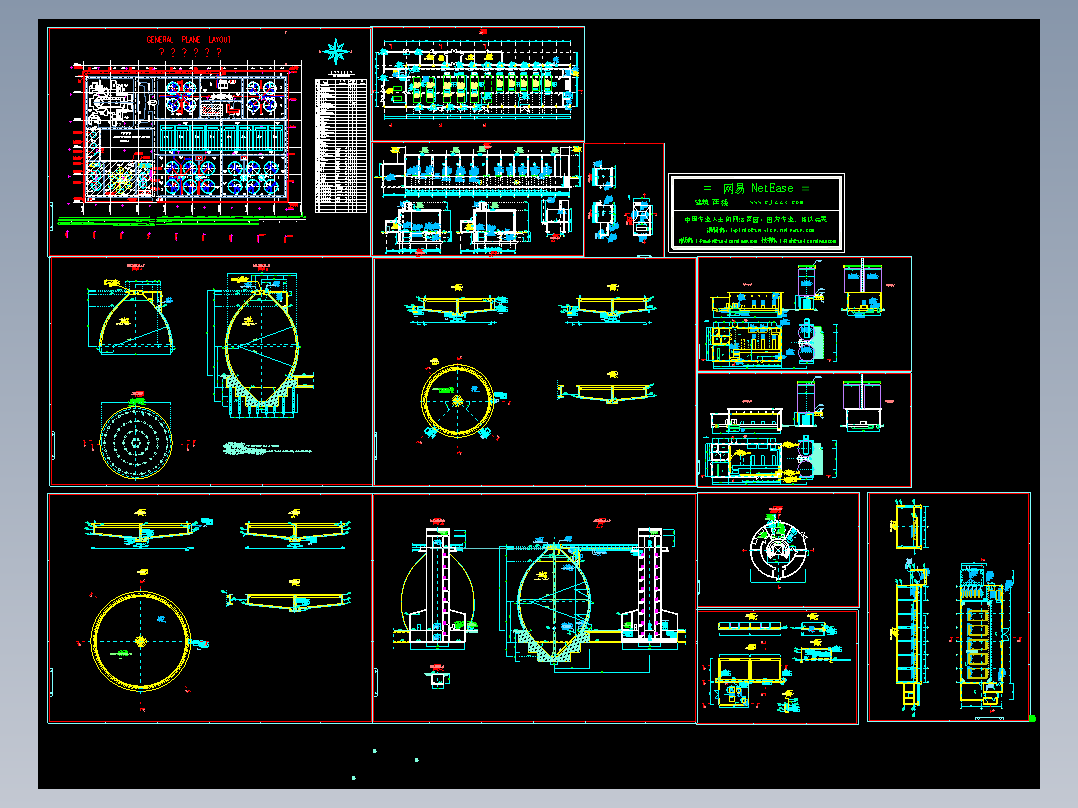Click the "网易 NetEase" heading text
The image size is (1078, 808).
758,188
